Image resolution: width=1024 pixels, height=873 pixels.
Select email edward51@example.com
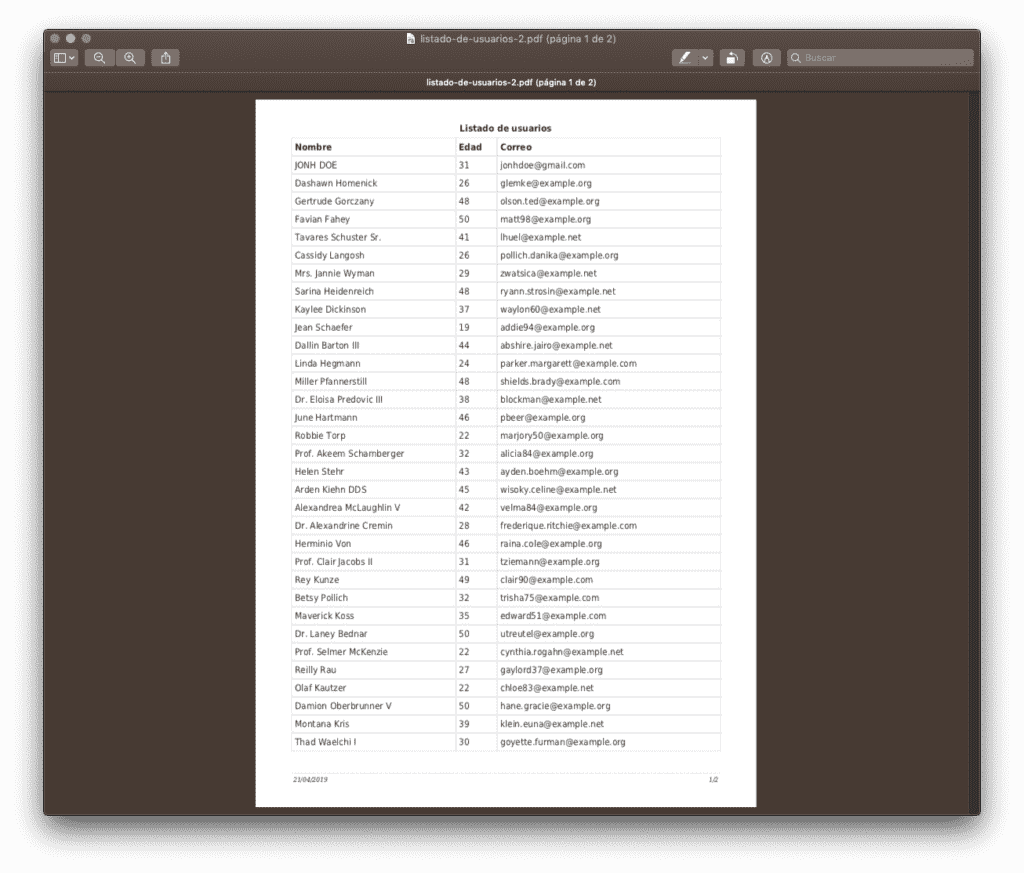click(x=553, y=616)
